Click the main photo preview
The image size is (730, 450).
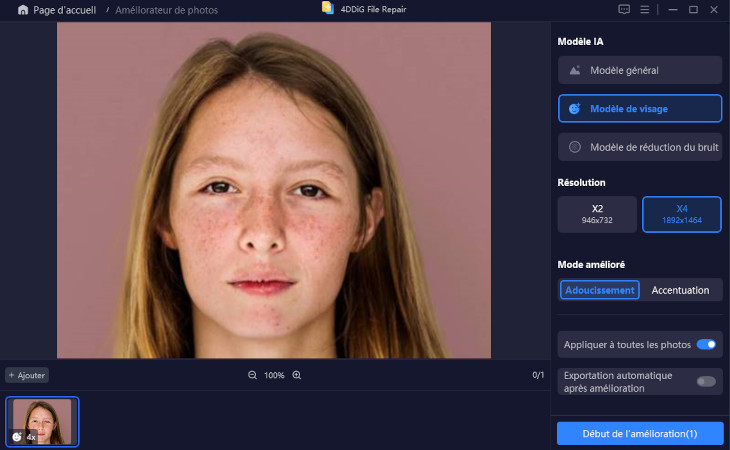coord(274,190)
